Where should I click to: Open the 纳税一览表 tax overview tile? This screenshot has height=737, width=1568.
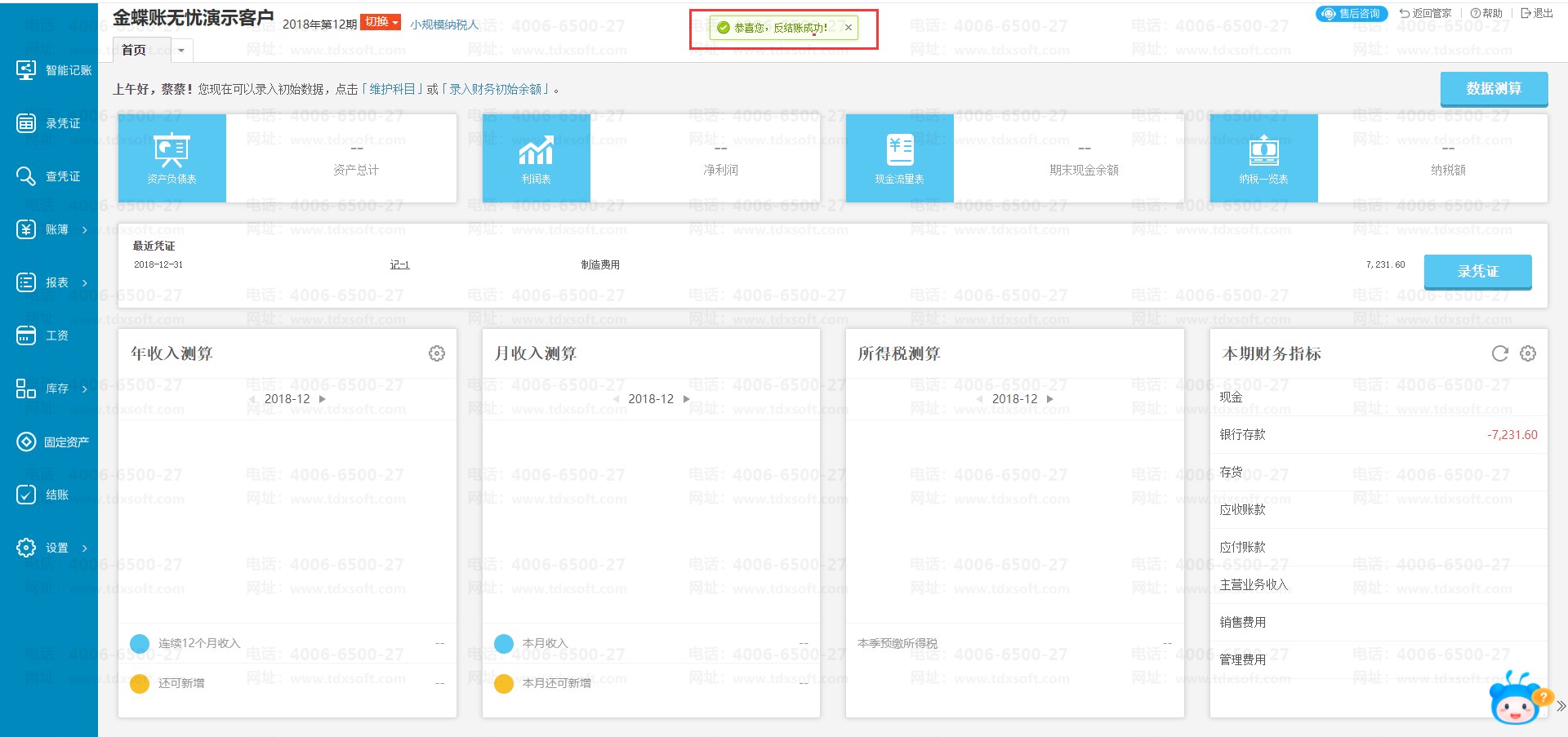[1263, 158]
